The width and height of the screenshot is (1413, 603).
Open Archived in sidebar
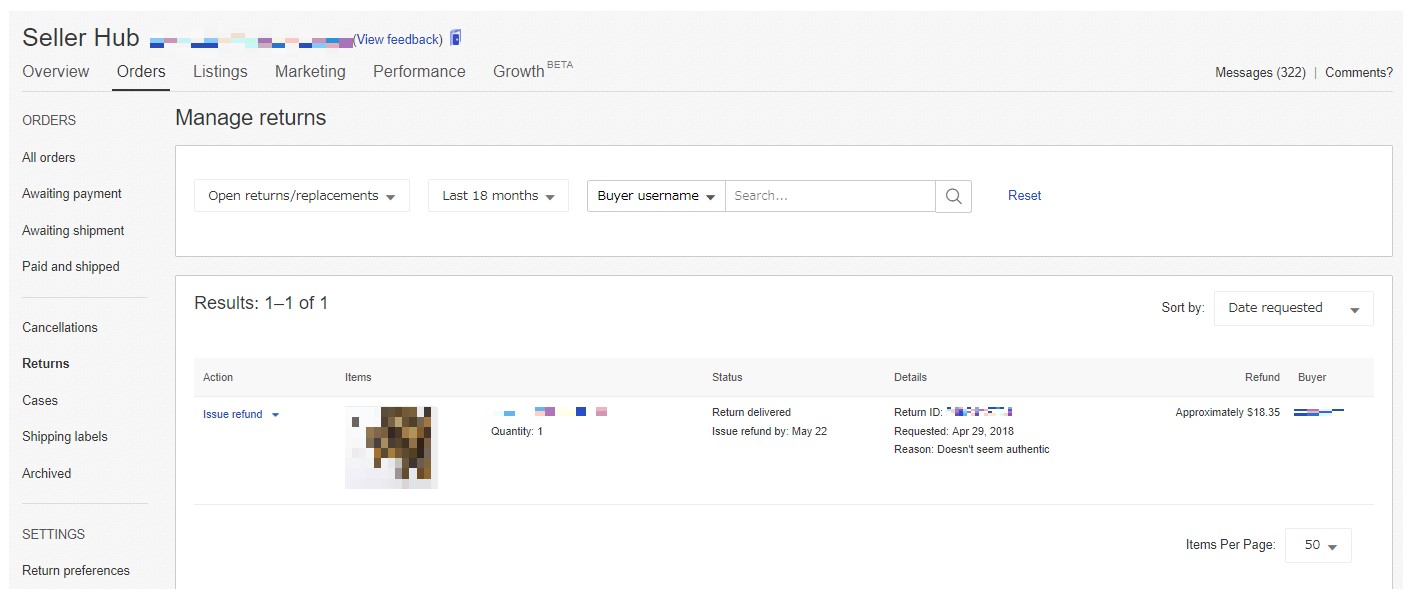point(47,473)
